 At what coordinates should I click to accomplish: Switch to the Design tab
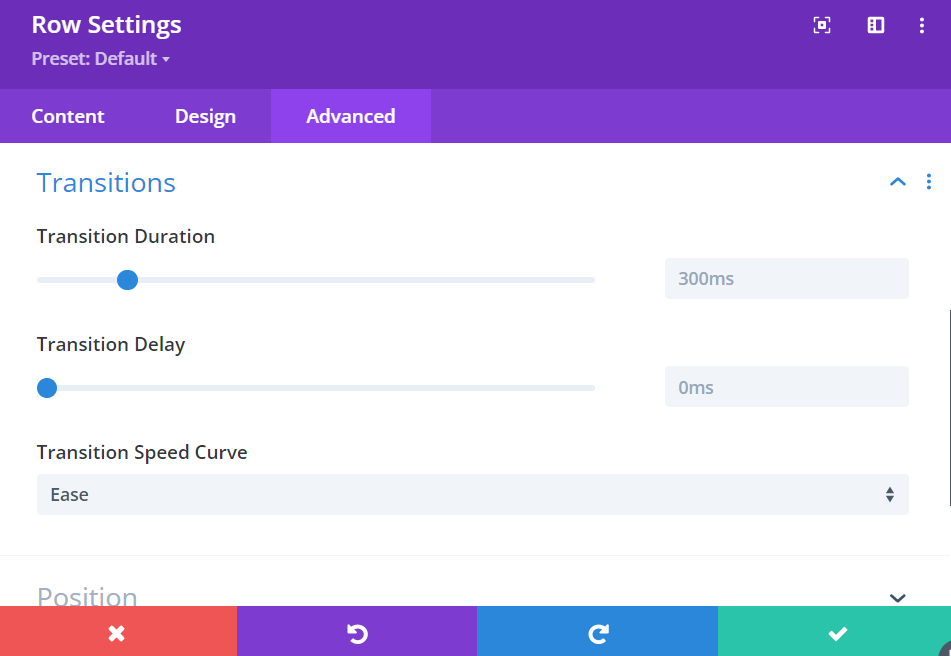point(206,116)
